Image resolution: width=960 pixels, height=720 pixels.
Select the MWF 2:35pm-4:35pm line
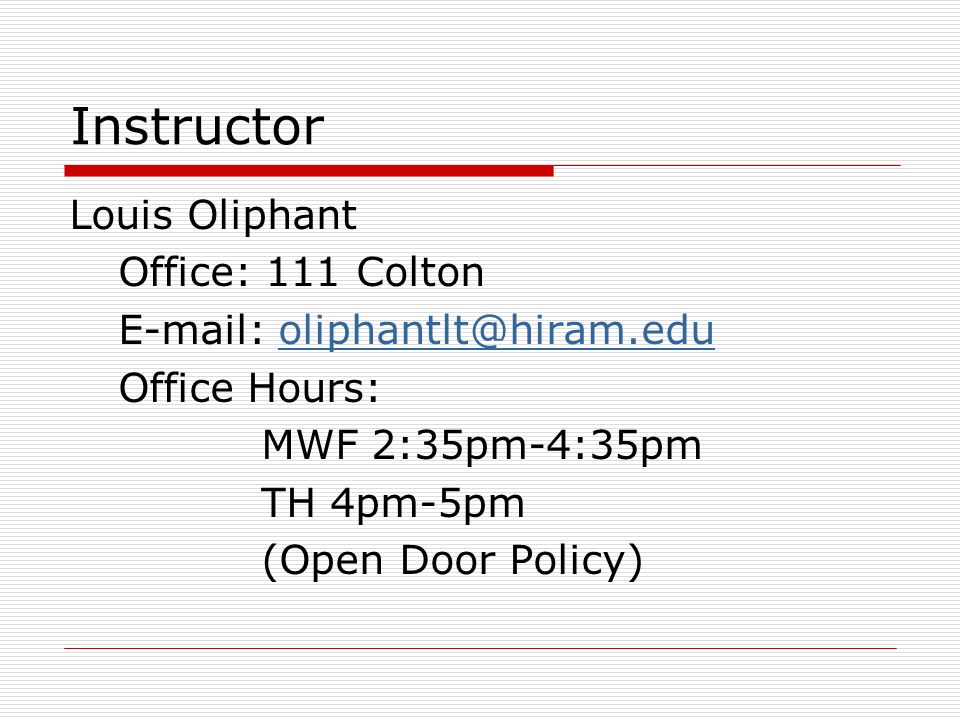482,446
